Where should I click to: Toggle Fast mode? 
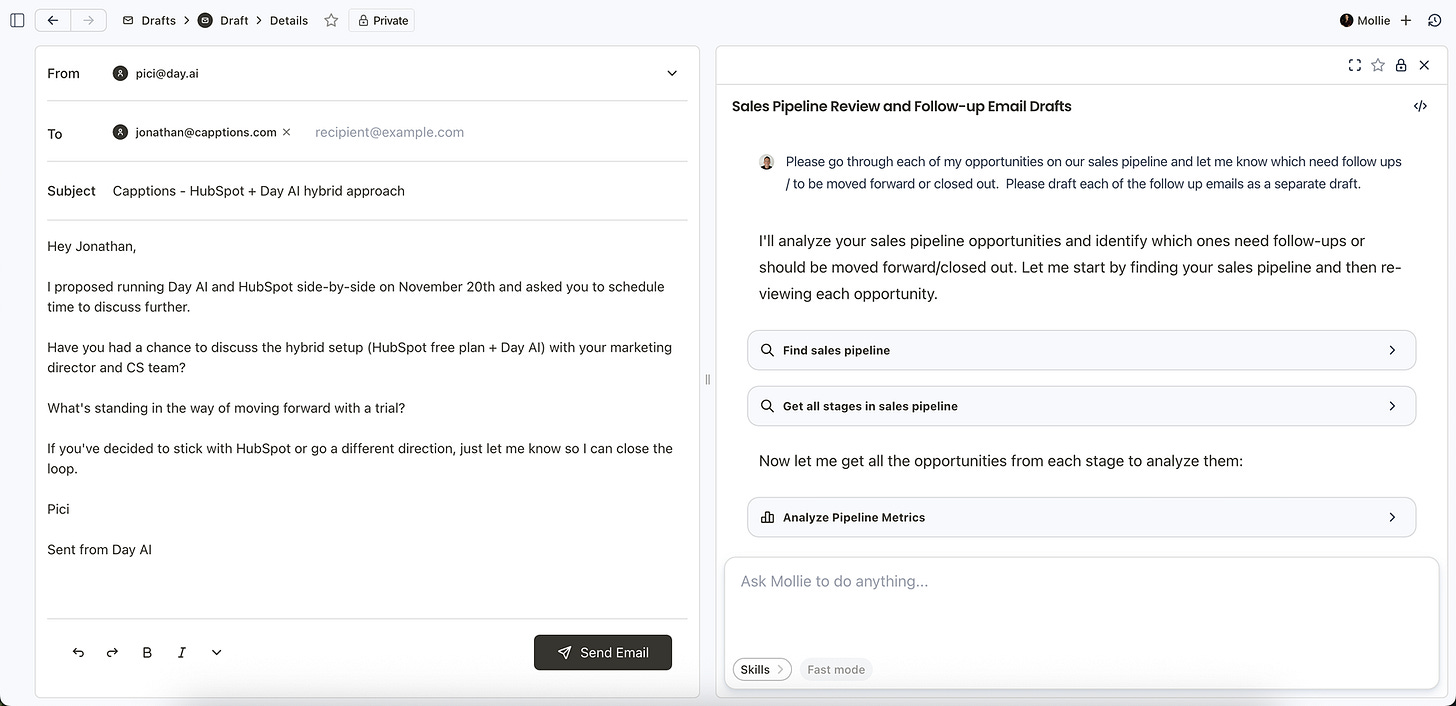tap(836, 669)
